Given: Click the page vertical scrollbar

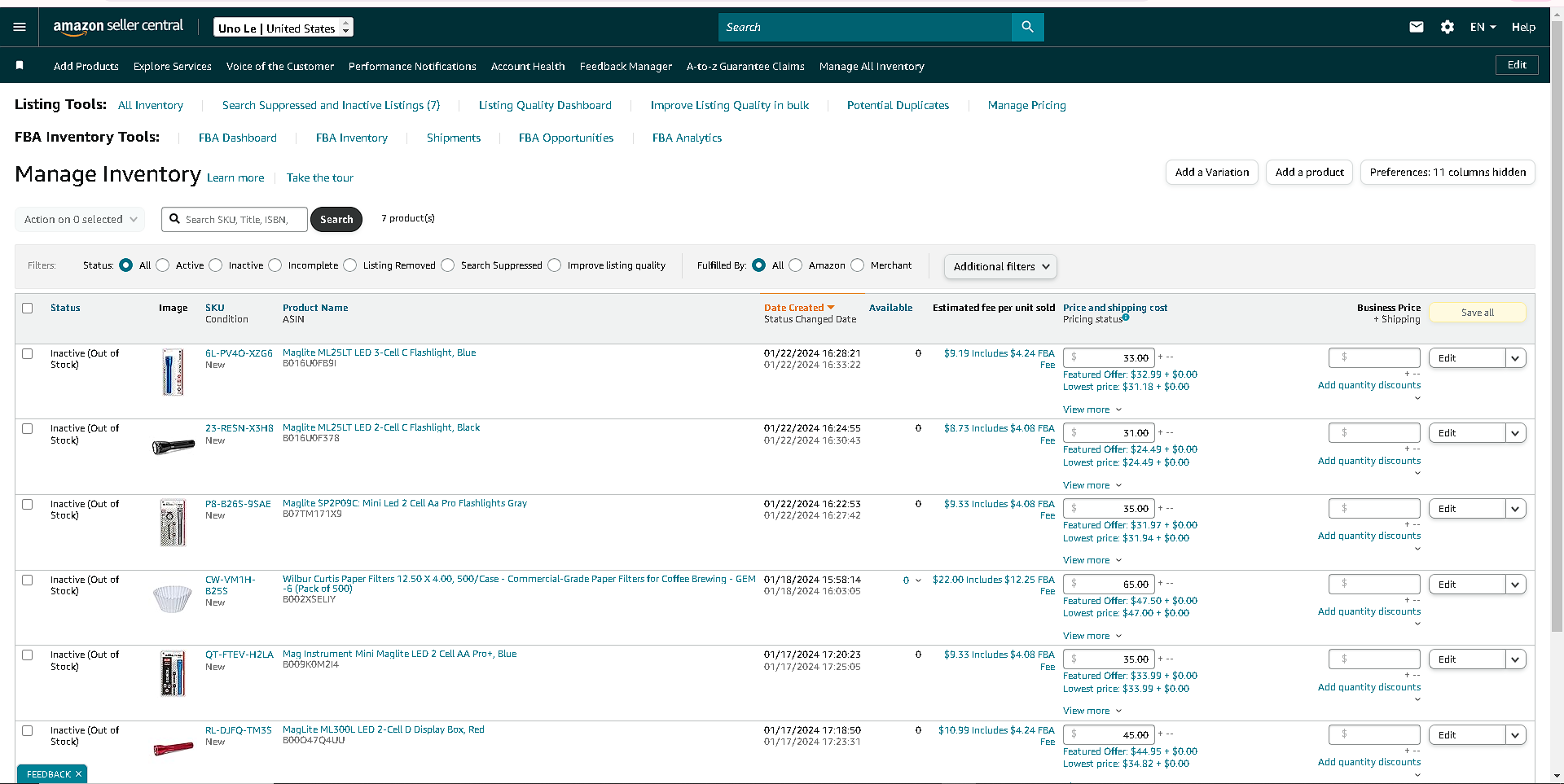Looking at the screenshot, I should (x=1557, y=326).
